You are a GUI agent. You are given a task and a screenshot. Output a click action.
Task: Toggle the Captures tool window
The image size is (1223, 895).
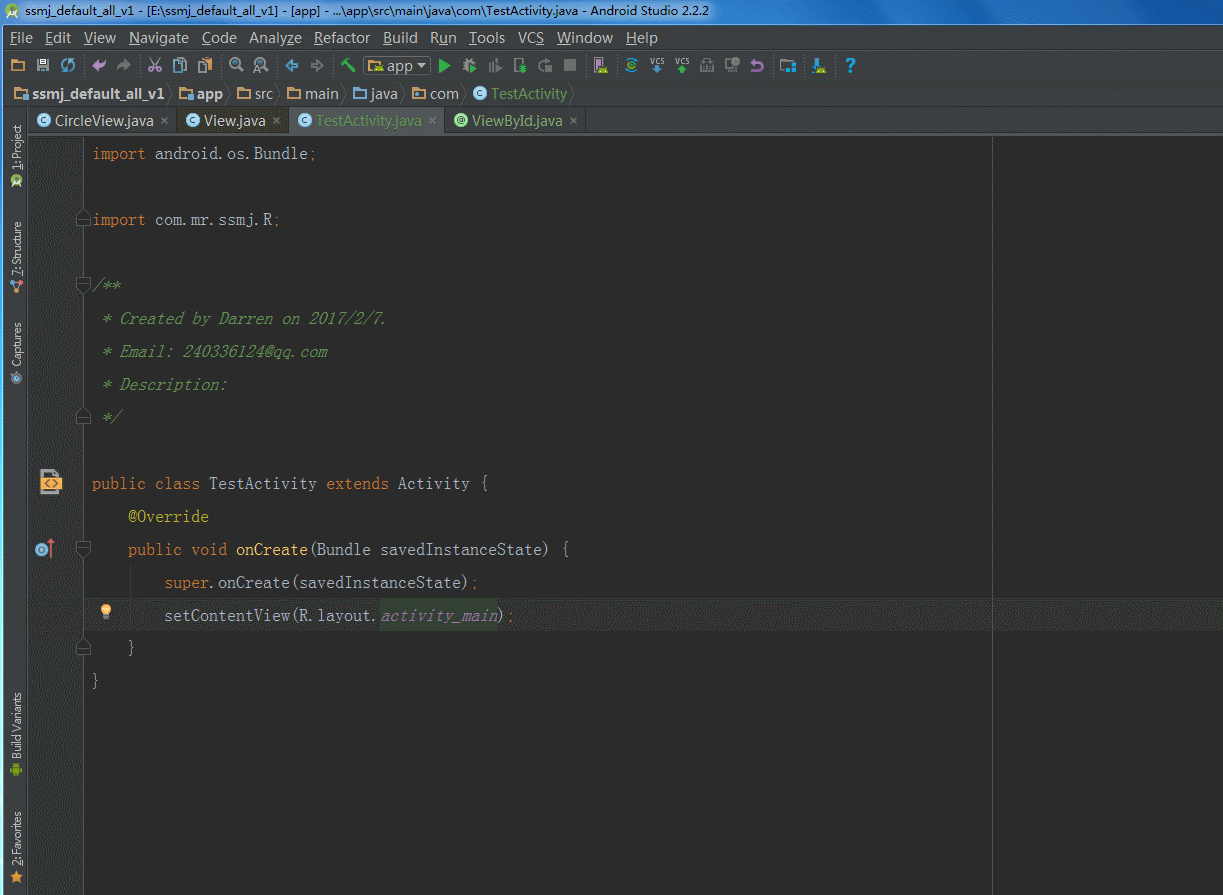click(16, 354)
